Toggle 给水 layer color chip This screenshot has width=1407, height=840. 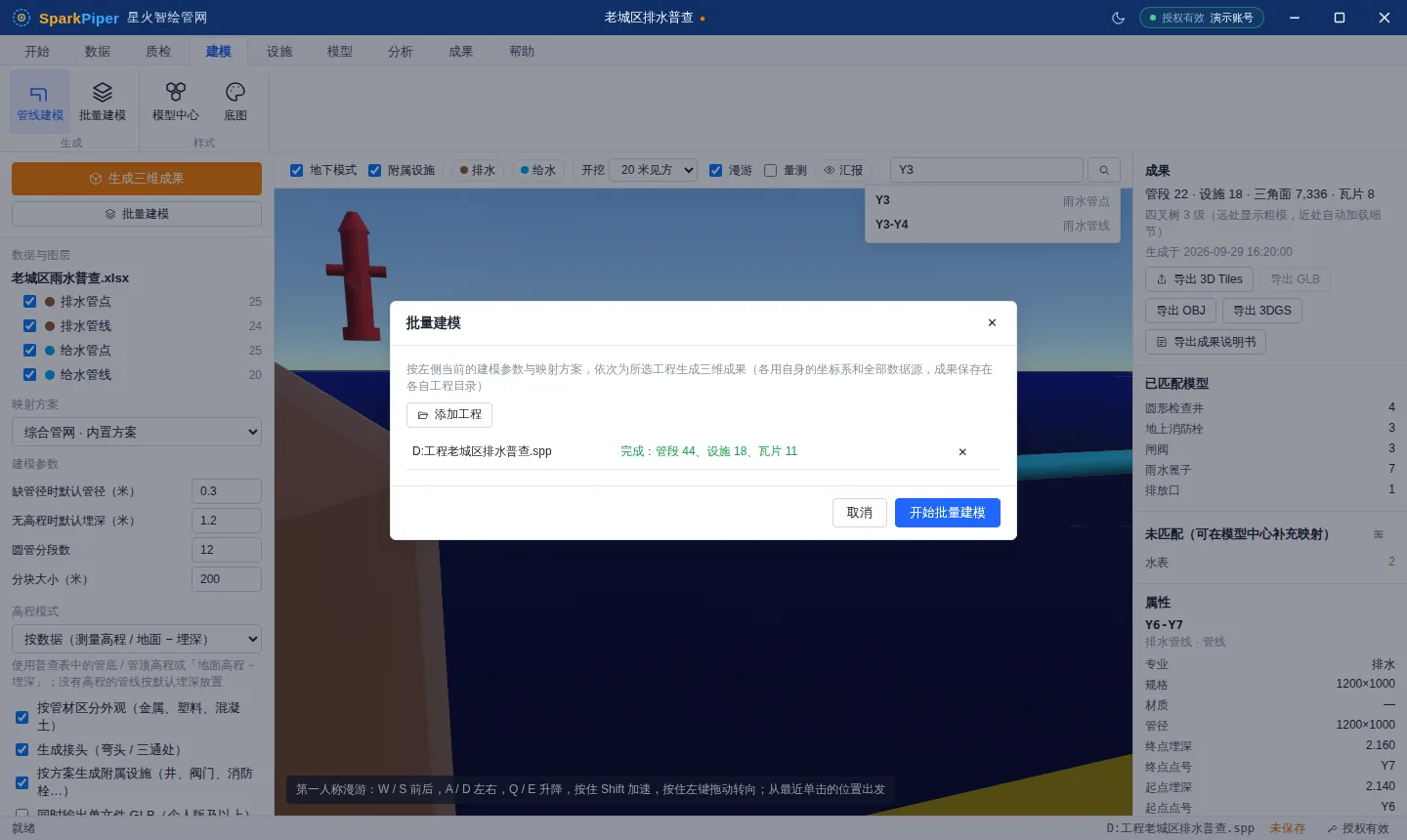538,170
